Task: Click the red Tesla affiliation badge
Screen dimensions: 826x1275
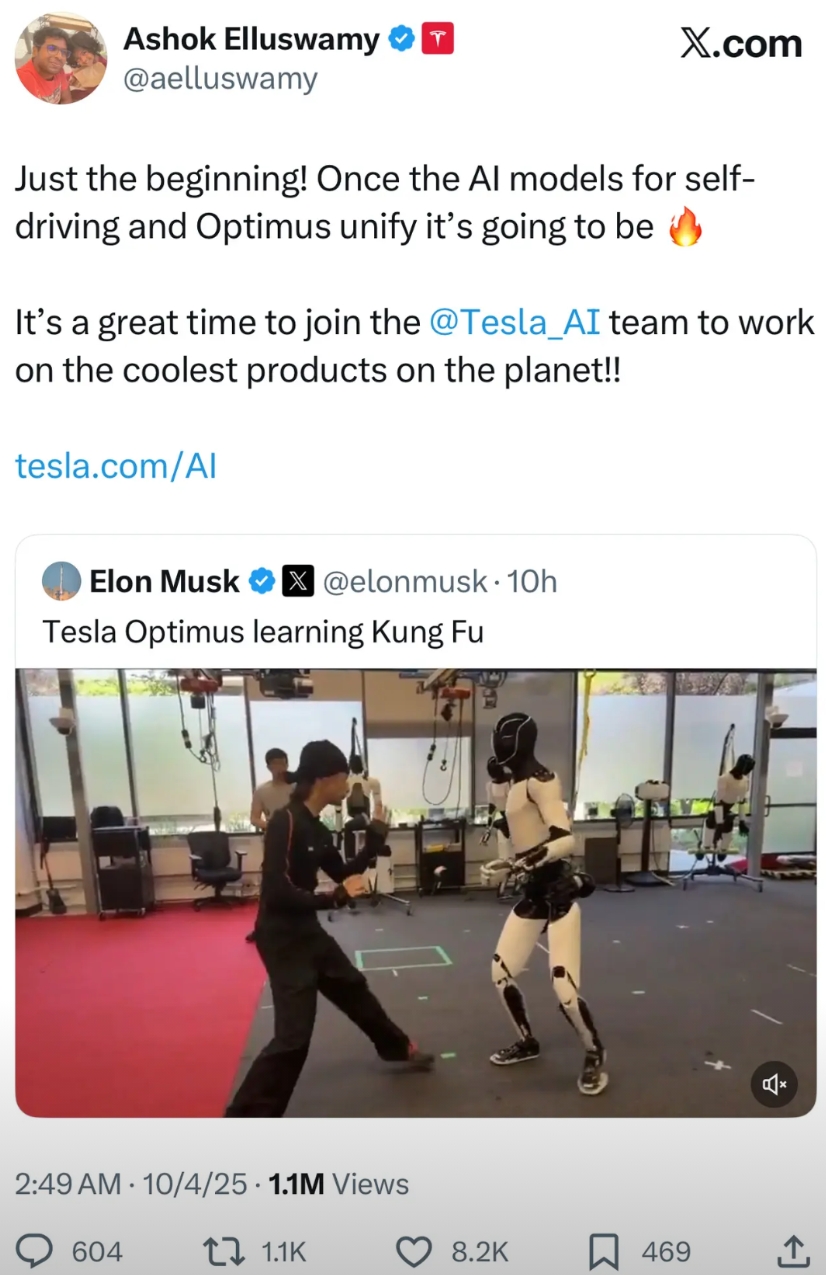Action: [438, 40]
